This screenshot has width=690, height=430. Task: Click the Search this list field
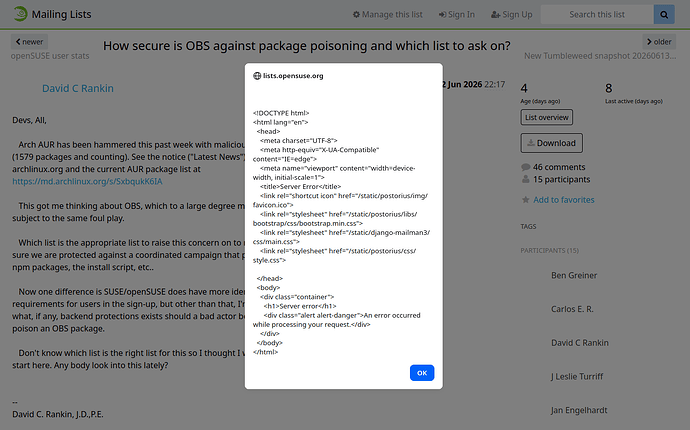[x=597, y=15]
